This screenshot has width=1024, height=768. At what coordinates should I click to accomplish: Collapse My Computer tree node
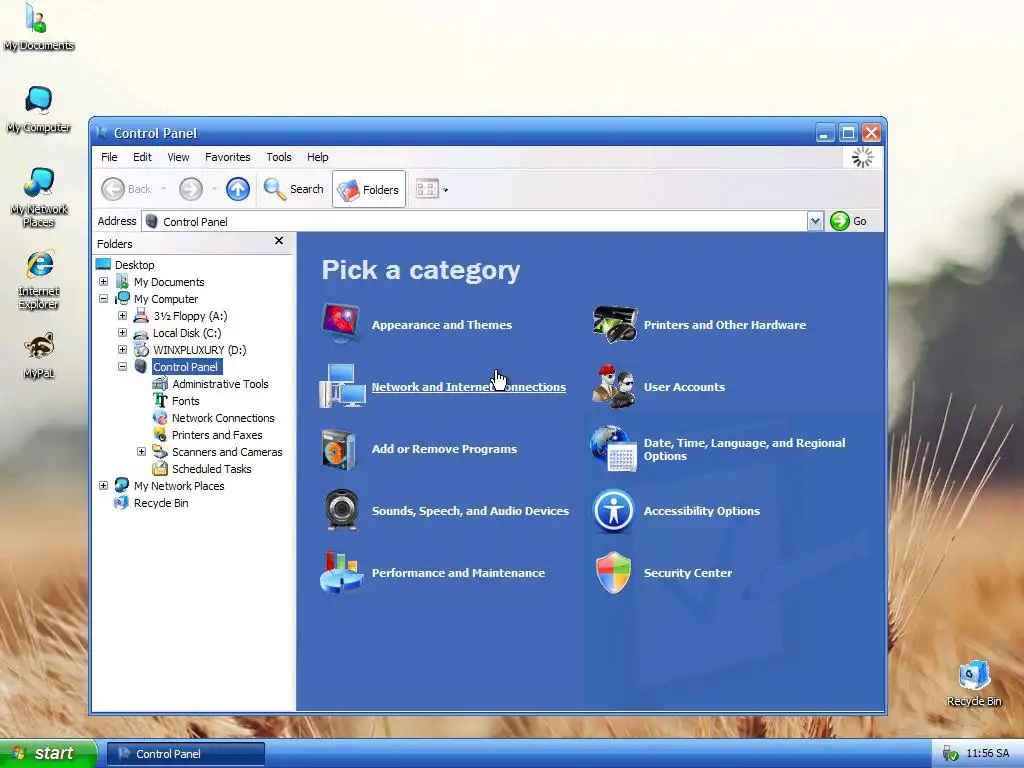click(x=103, y=298)
